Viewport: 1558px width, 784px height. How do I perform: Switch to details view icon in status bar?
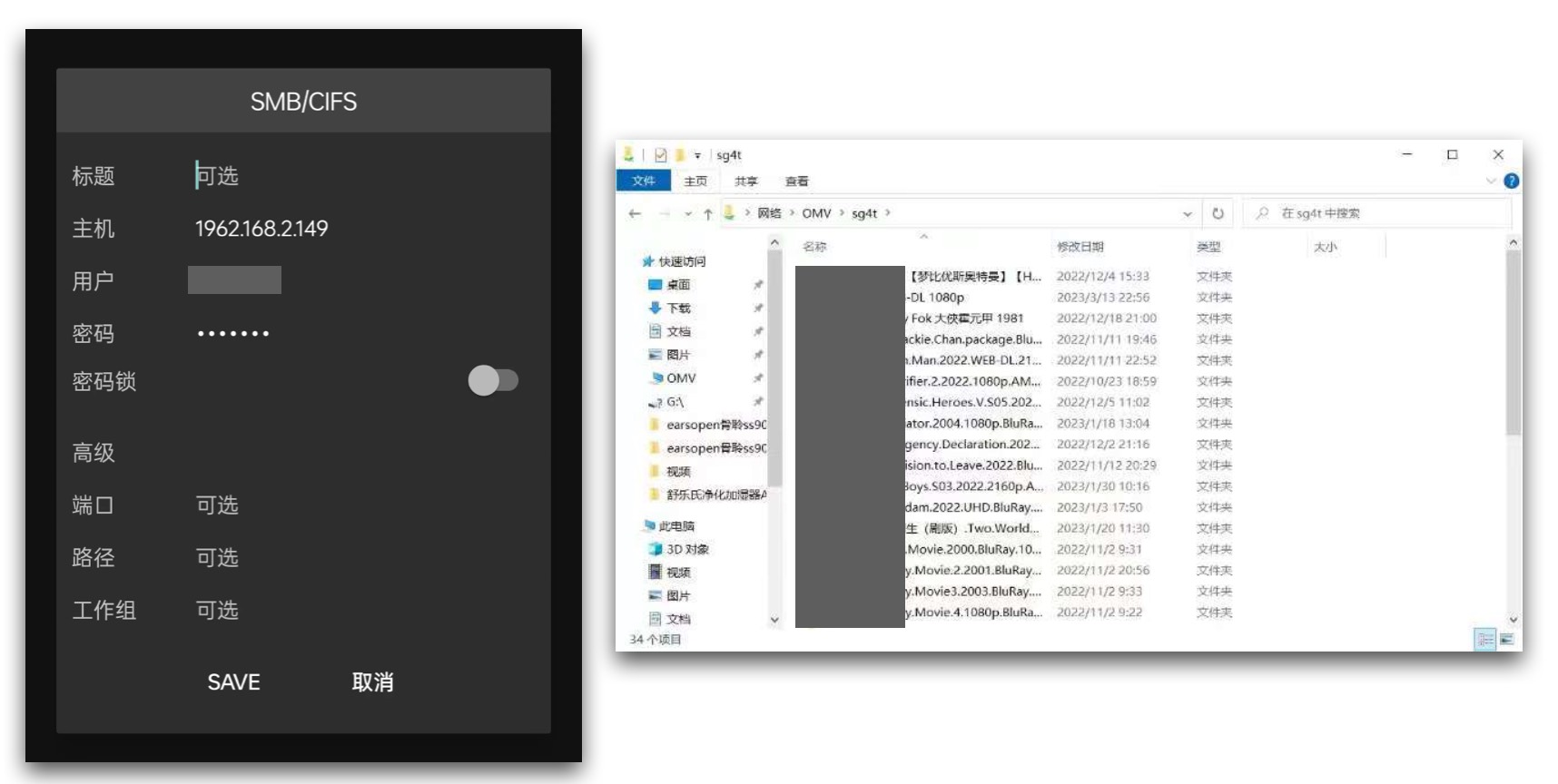coord(1485,640)
